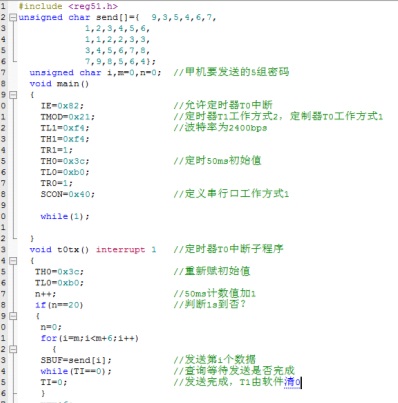
Task: Click the TH0=0x3c line in main
Action: point(65,161)
